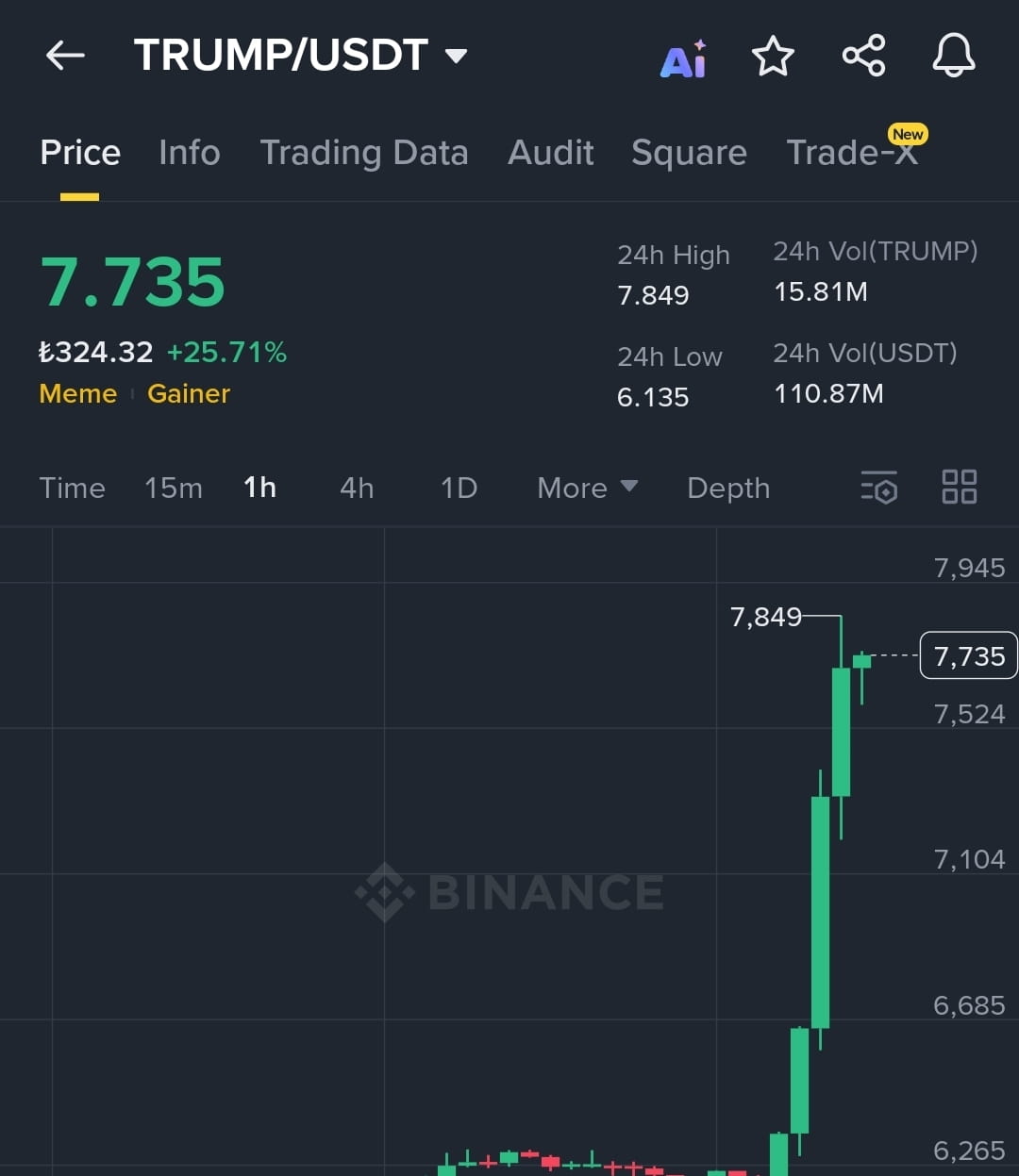Add TRUMP/USDT to favorites with star
Viewport: 1019px width, 1176px height.
pos(773,56)
